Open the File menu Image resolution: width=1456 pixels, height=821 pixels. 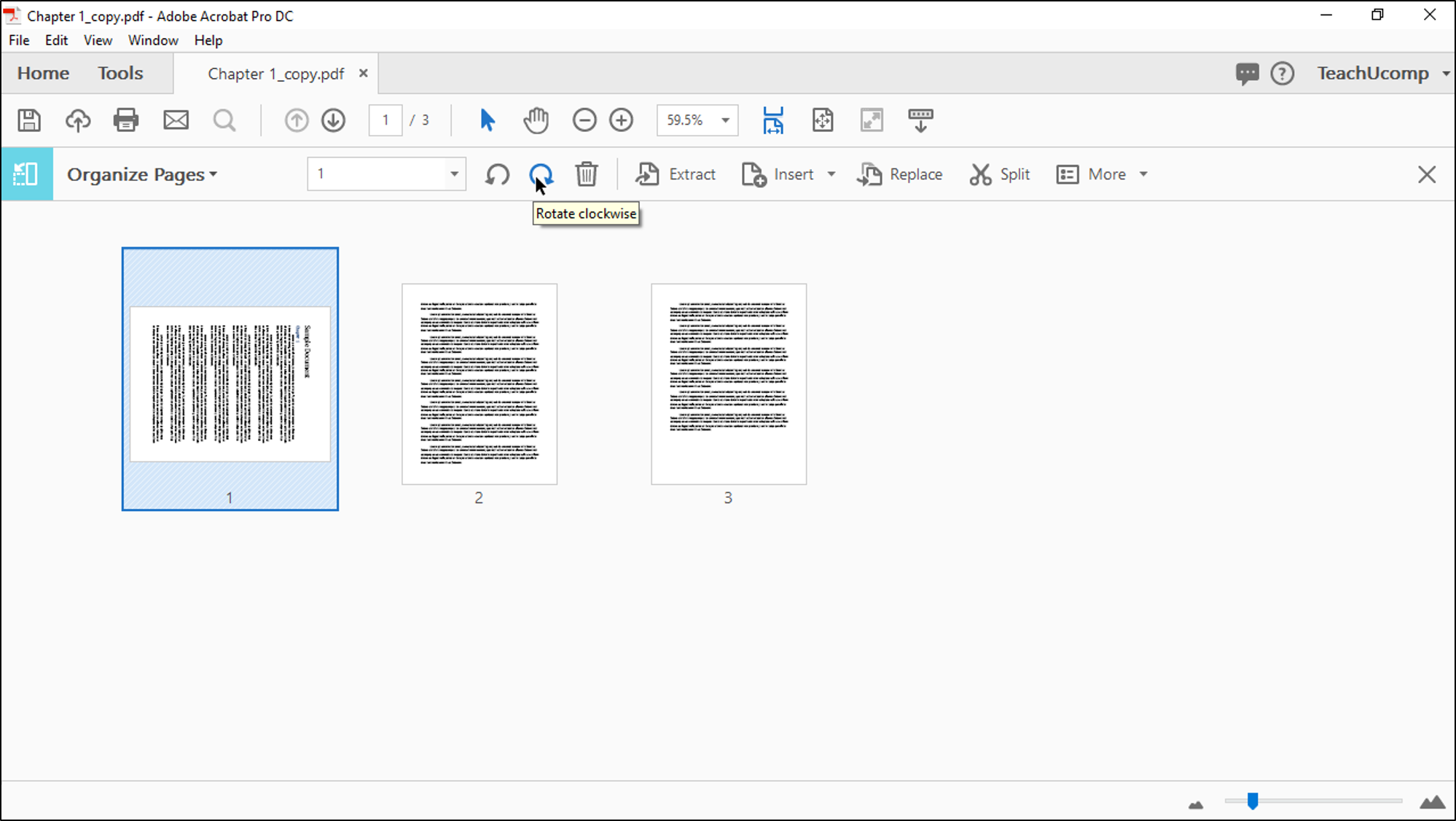(x=19, y=40)
